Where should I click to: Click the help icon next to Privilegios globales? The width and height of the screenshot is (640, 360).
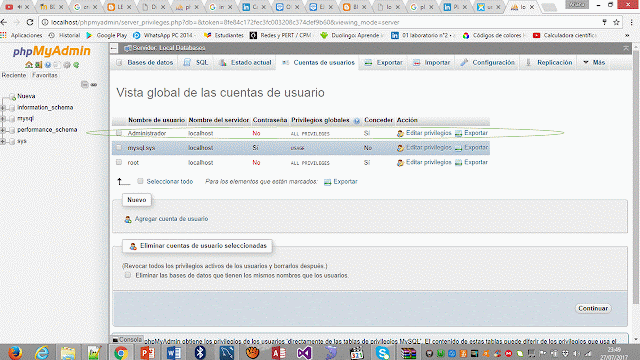[x=357, y=121]
